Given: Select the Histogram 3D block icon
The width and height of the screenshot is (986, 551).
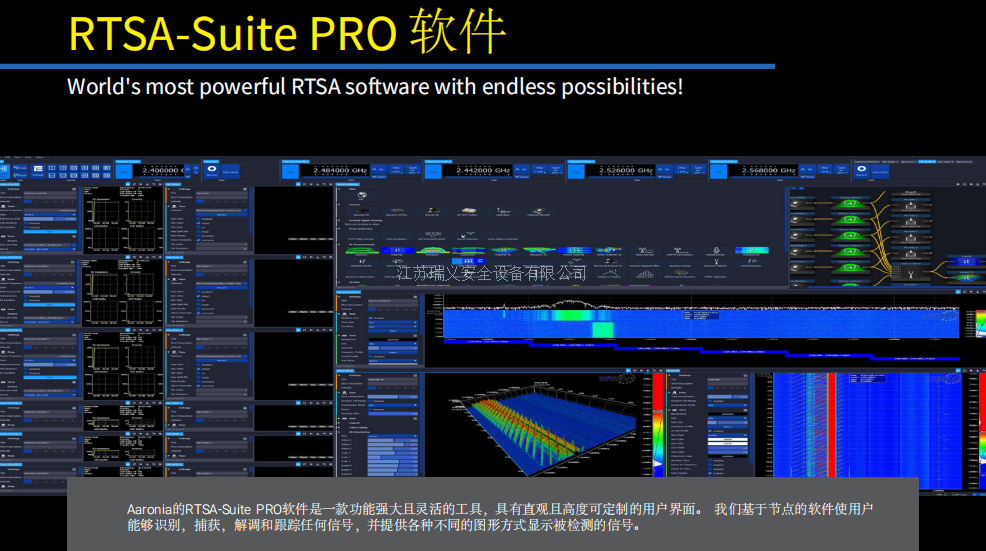Looking at the screenshot, I should point(539,251).
